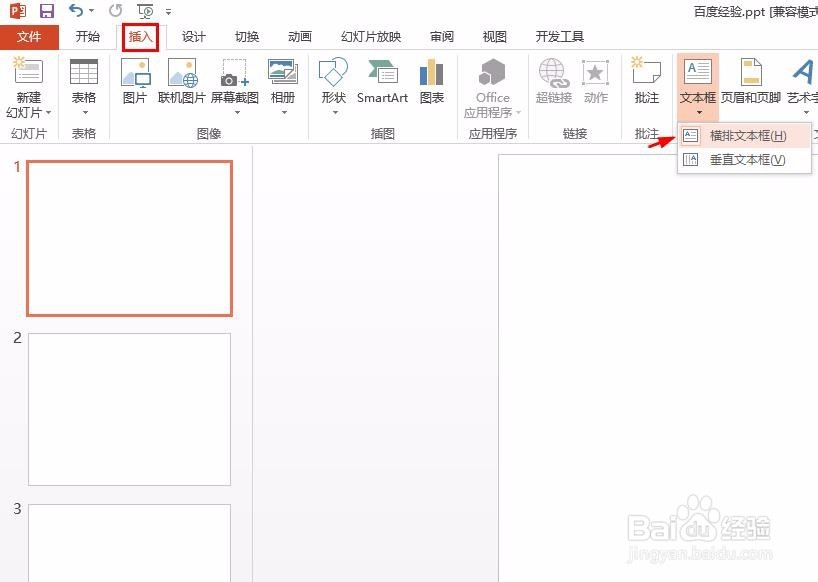Expand 屏幕截图 dropdown arrow
Image resolution: width=818 pixels, height=582 pixels.
click(x=236, y=112)
